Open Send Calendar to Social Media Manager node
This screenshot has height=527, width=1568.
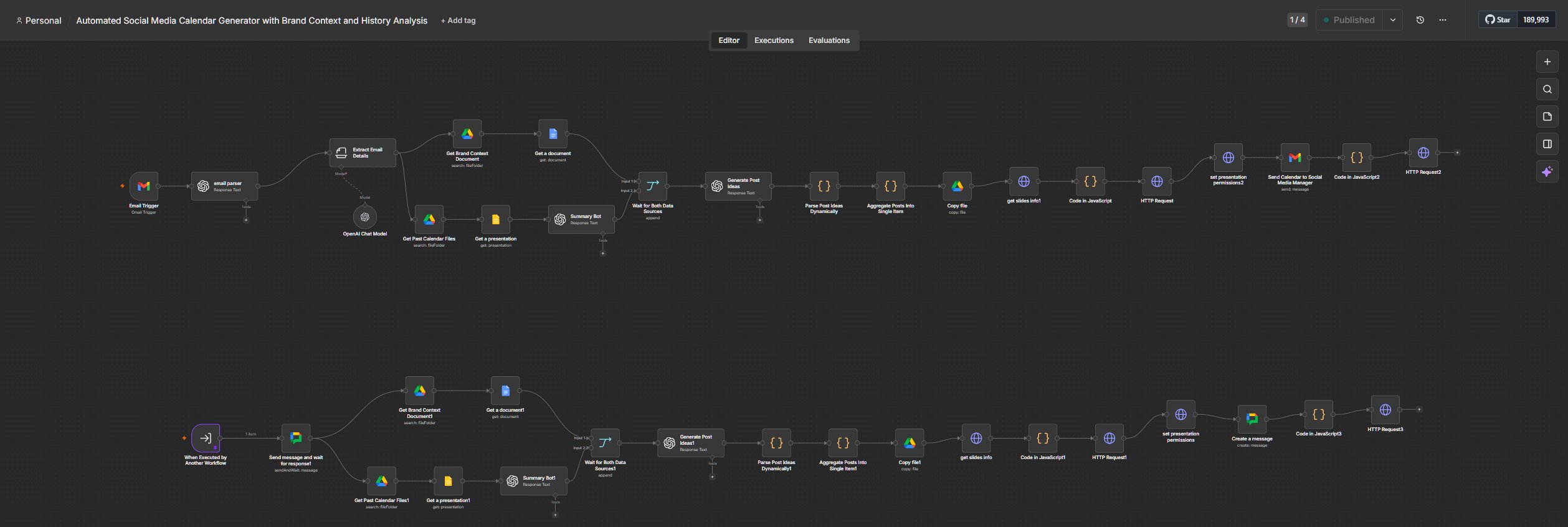1295,158
